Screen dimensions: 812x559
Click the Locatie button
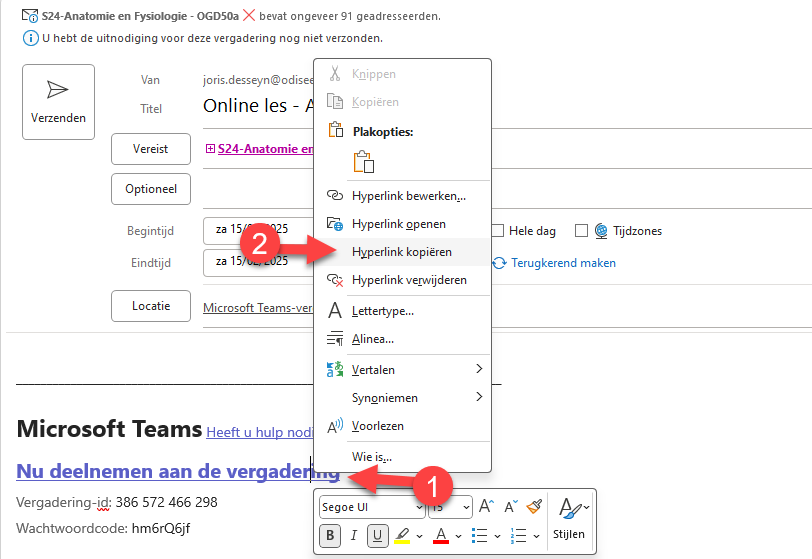point(151,306)
